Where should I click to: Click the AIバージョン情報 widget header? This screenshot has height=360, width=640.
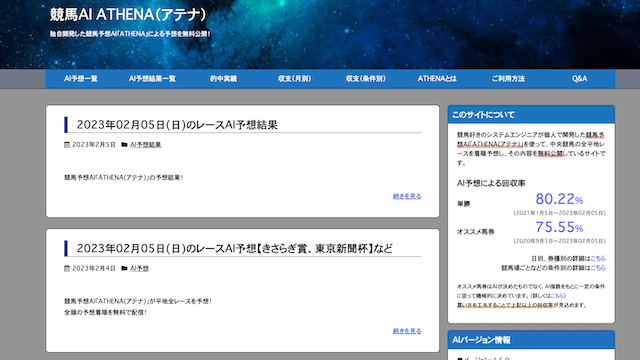pos(531,340)
